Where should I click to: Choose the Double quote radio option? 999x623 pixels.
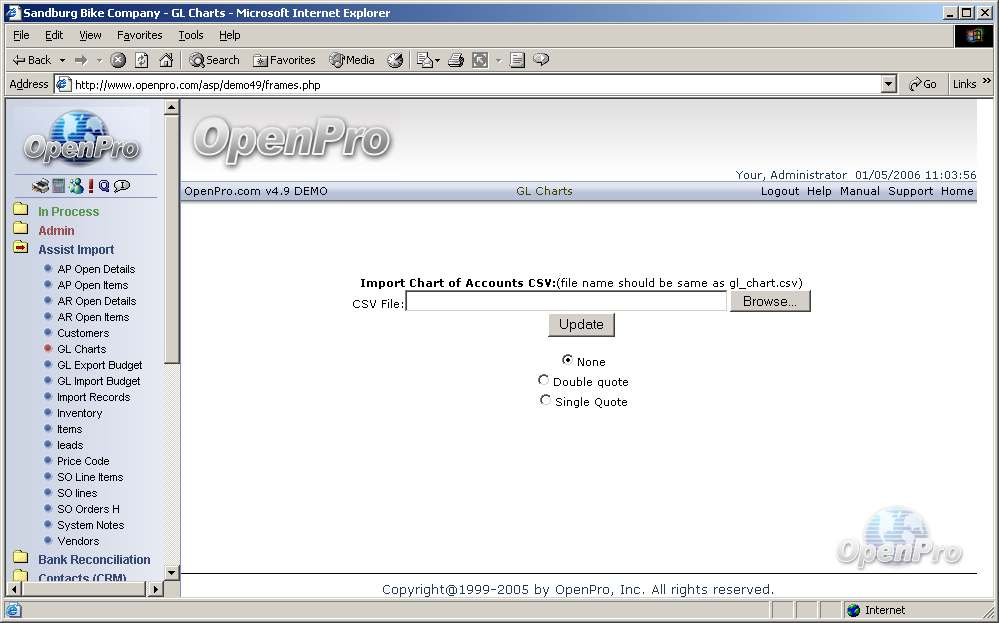544,380
